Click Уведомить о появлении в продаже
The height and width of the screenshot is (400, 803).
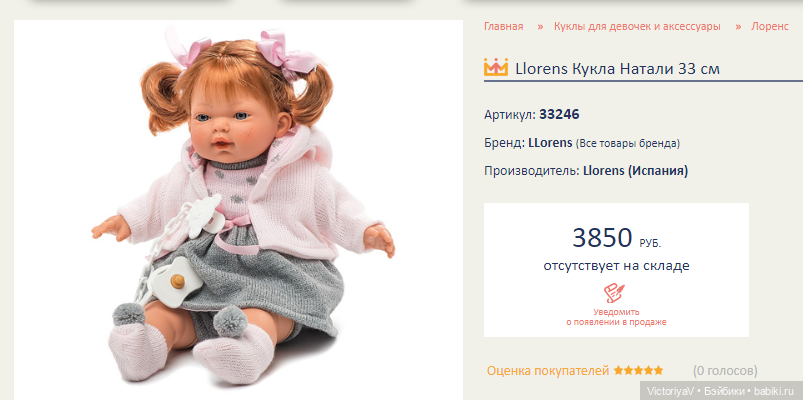click(616, 317)
